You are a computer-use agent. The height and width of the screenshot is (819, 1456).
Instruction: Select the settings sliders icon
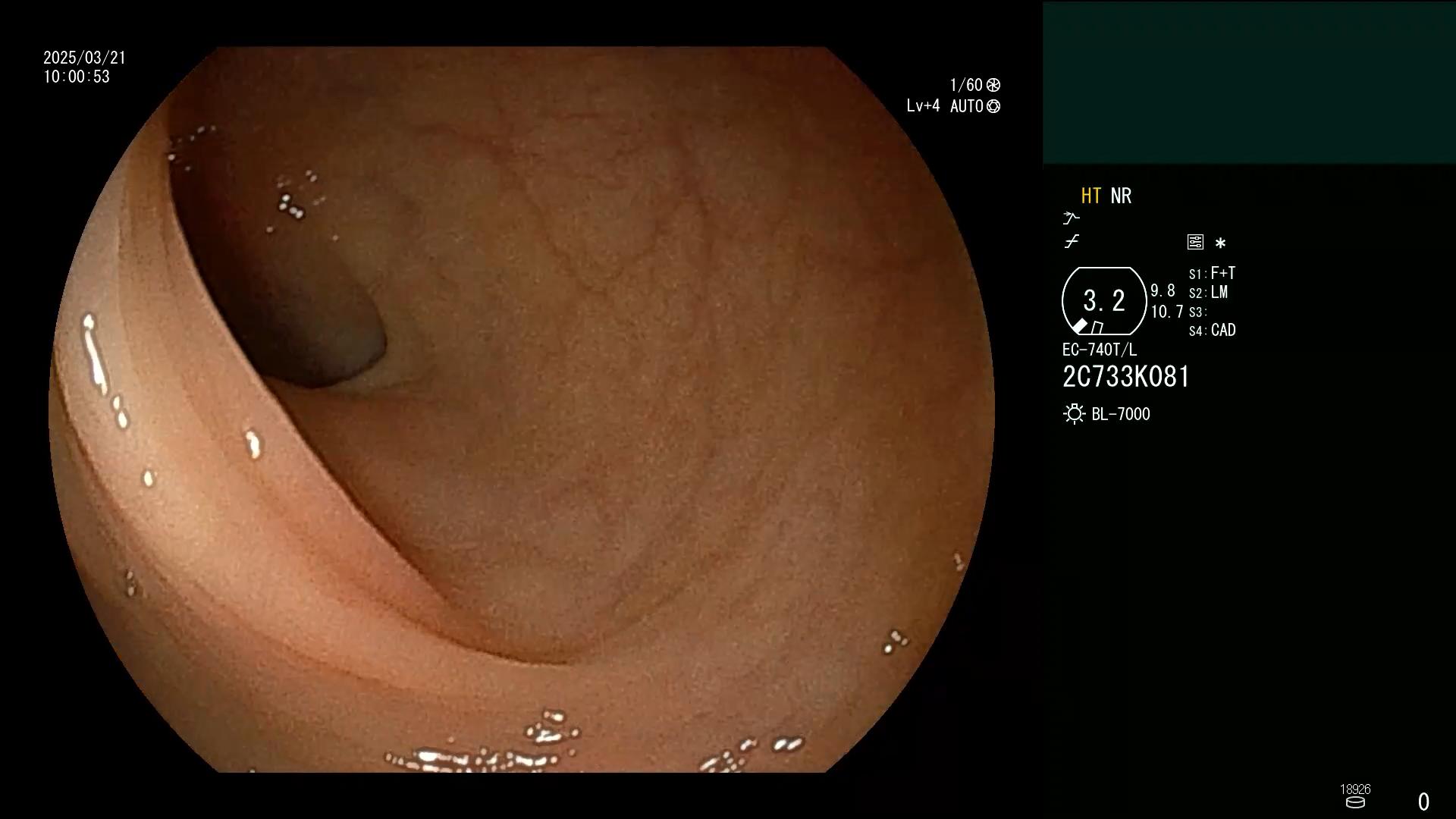(x=1195, y=243)
